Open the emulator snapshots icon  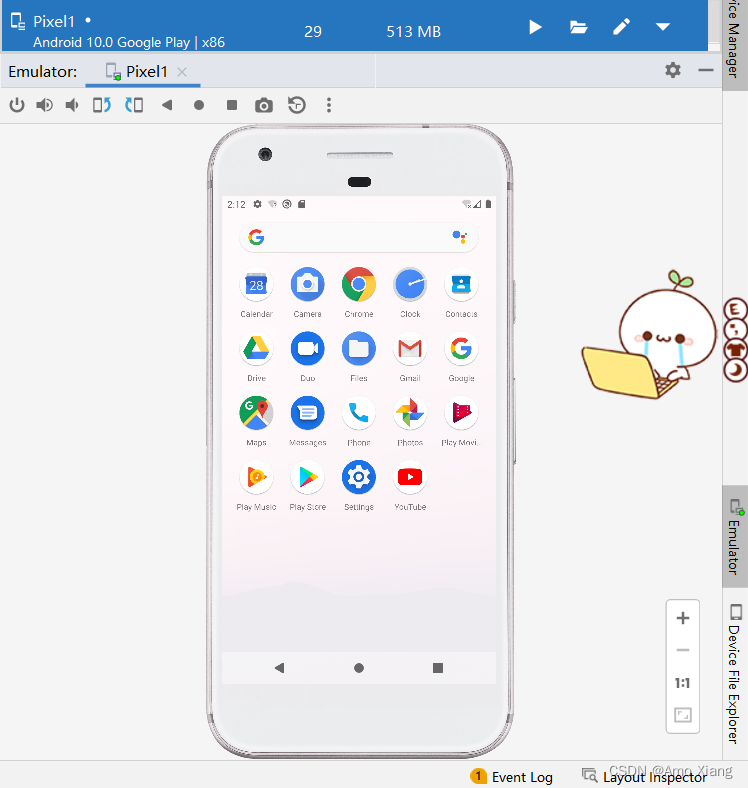pos(297,105)
